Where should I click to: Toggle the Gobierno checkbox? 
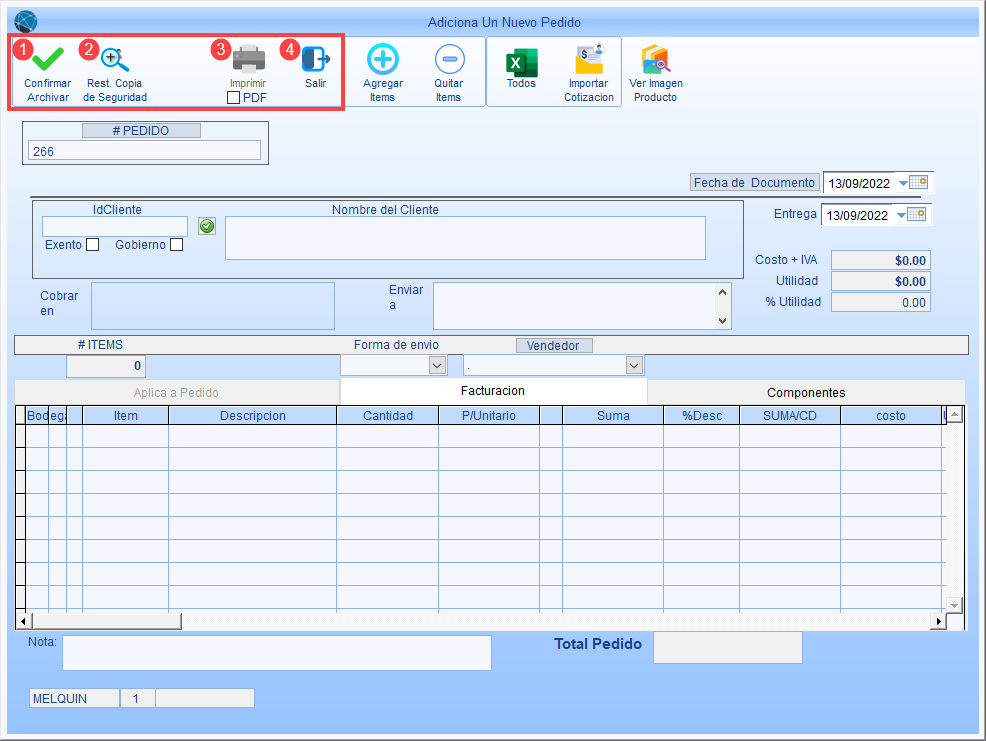coord(177,245)
